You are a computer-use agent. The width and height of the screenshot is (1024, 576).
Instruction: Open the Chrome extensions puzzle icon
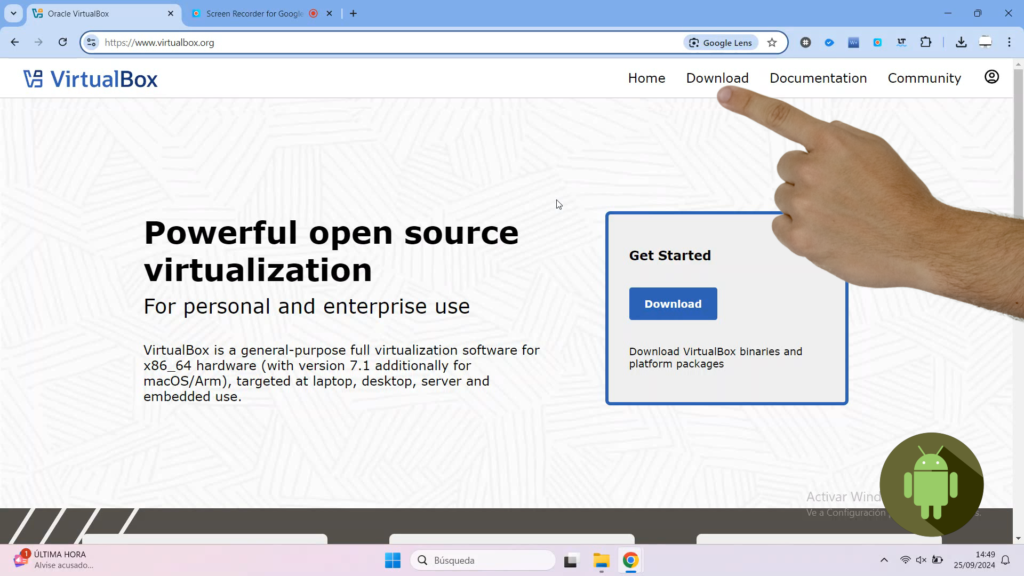926,43
